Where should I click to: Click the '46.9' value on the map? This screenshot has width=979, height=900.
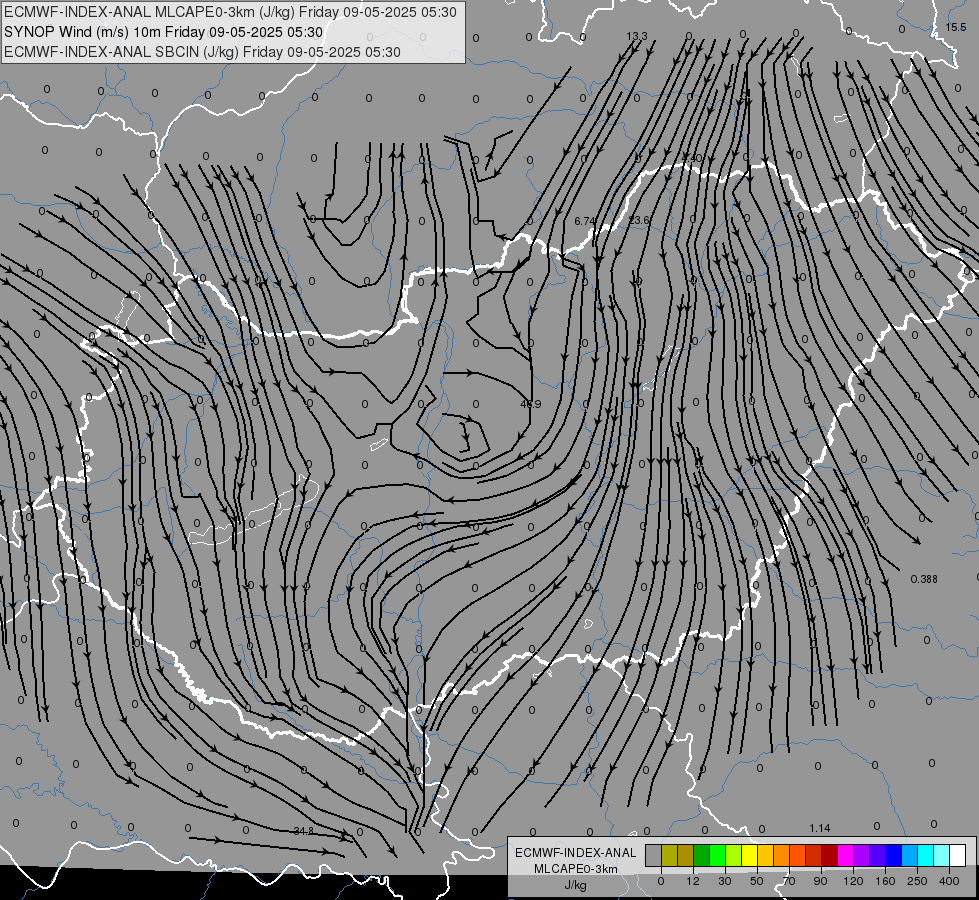[x=531, y=404]
